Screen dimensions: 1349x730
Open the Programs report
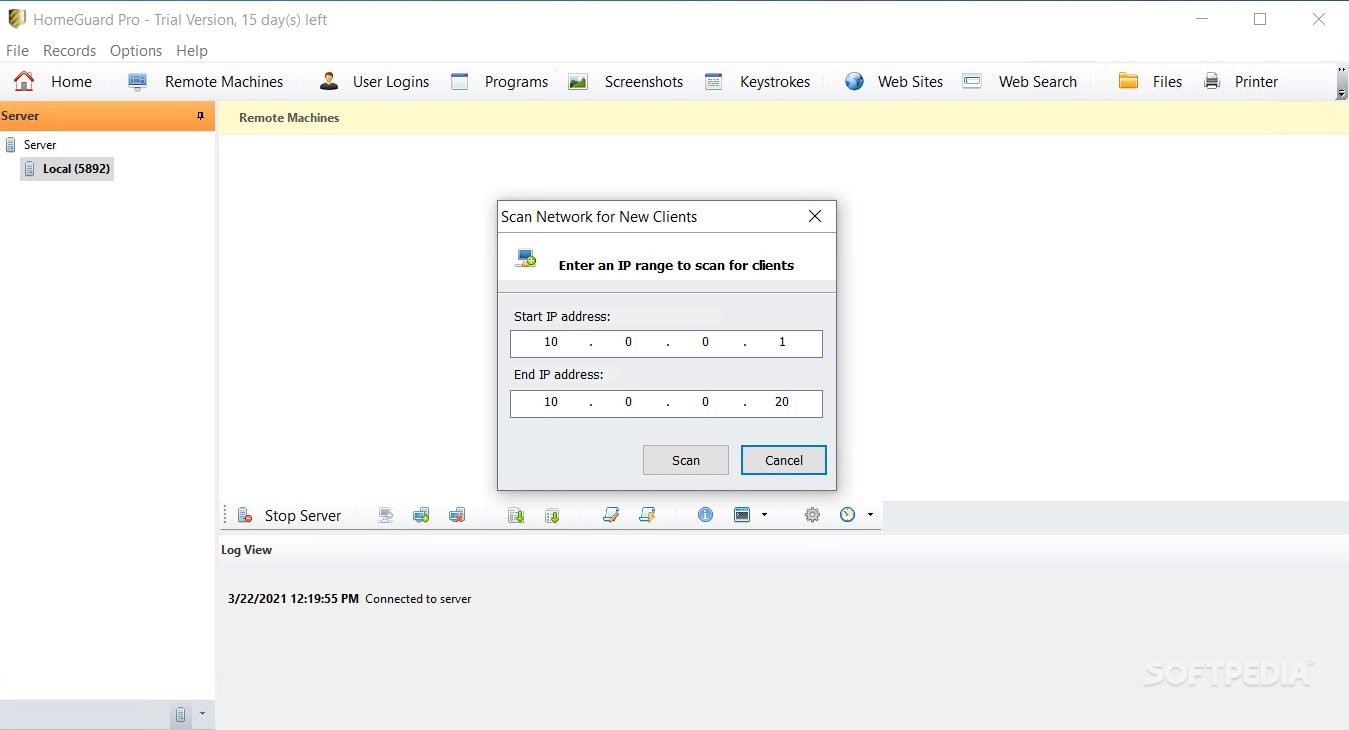coord(499,82)
